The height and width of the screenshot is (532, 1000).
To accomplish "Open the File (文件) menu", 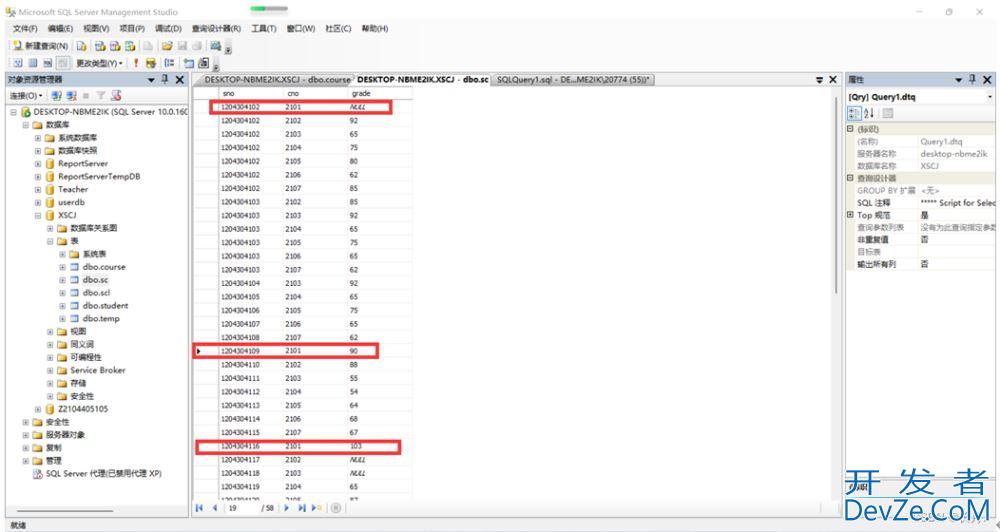I will coord(26,29).
